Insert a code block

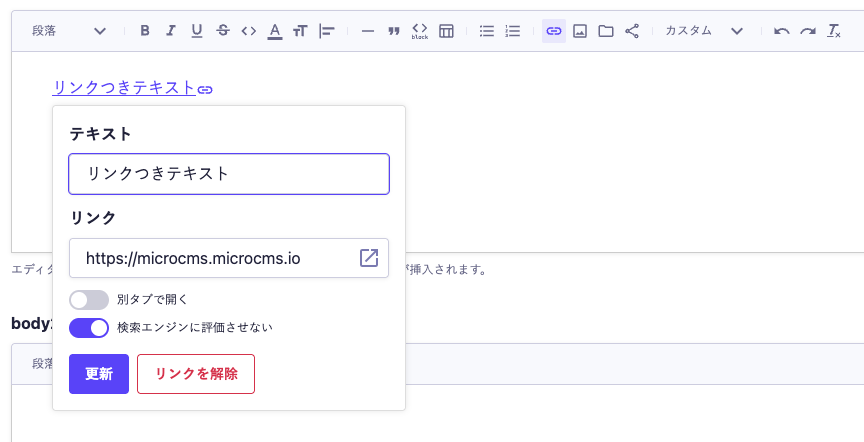point(420,31)
